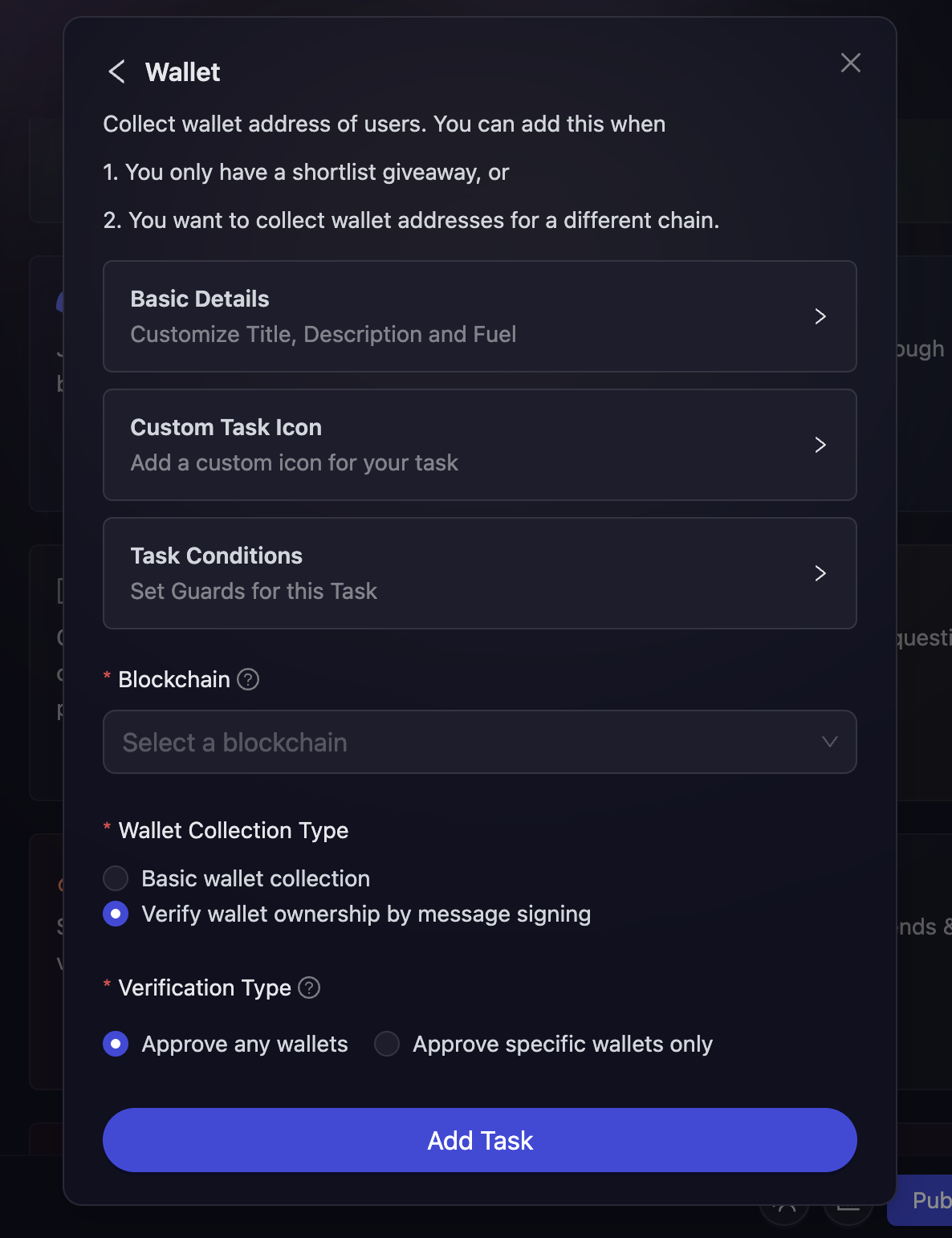Open the Select a blockchain dropdown
This screenshot has width=952, height=1238.
(x=480, y=742)
